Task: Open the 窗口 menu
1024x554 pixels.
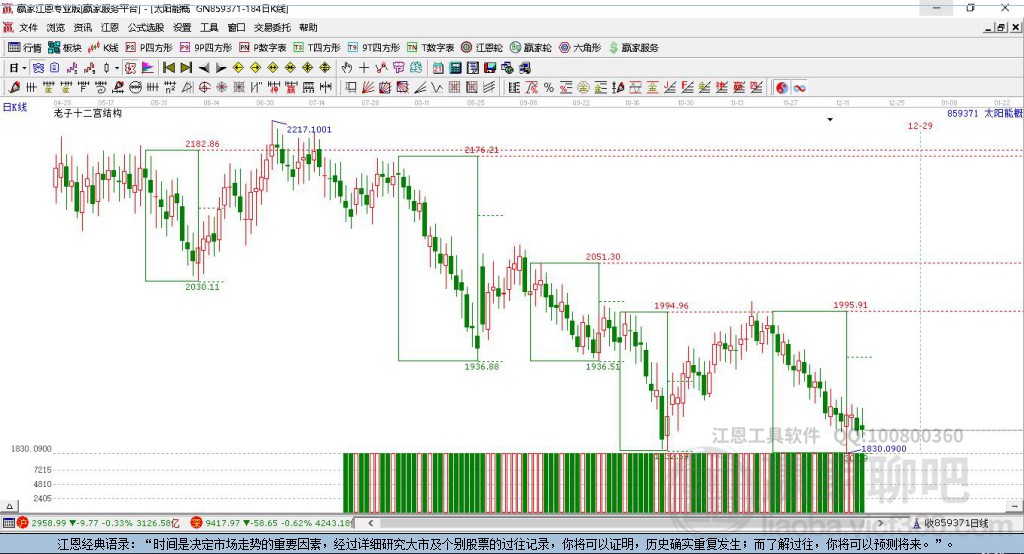Action: tap(236, 27)
